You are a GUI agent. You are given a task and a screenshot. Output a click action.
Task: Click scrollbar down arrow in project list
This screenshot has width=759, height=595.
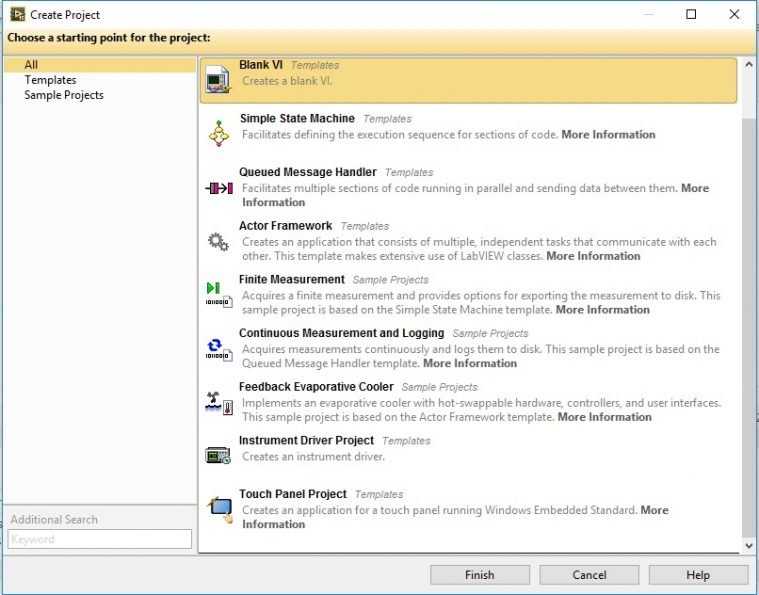coord(749,546)
